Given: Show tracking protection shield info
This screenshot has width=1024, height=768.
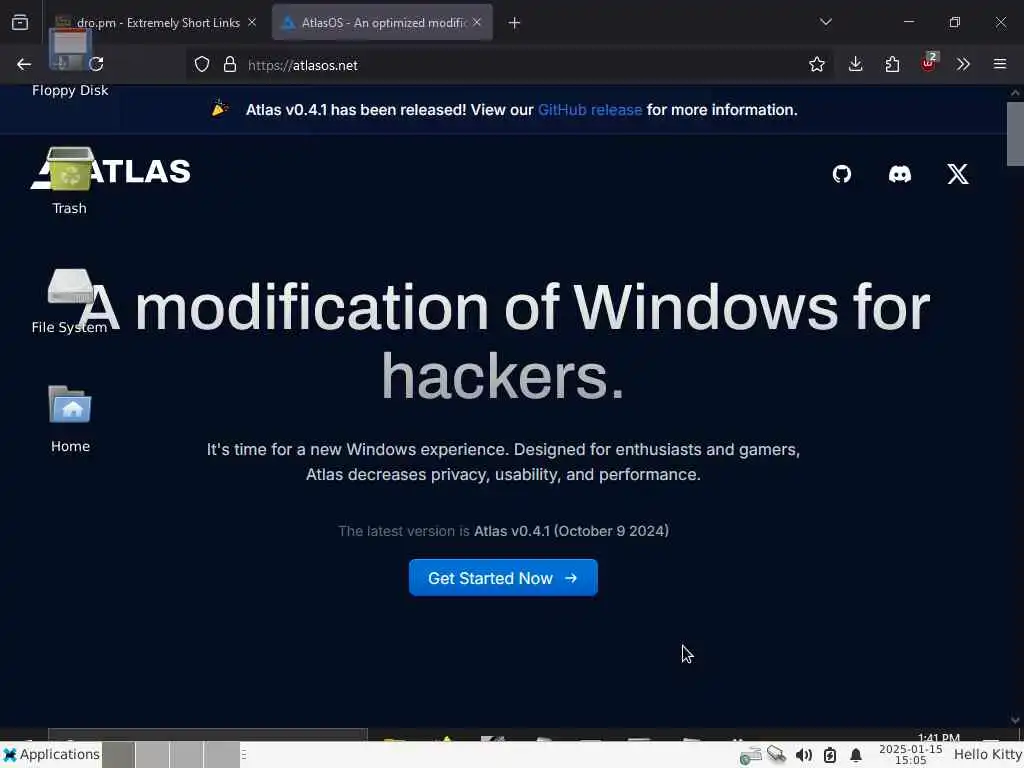Looking at the screenshot, I should point(202,64).
